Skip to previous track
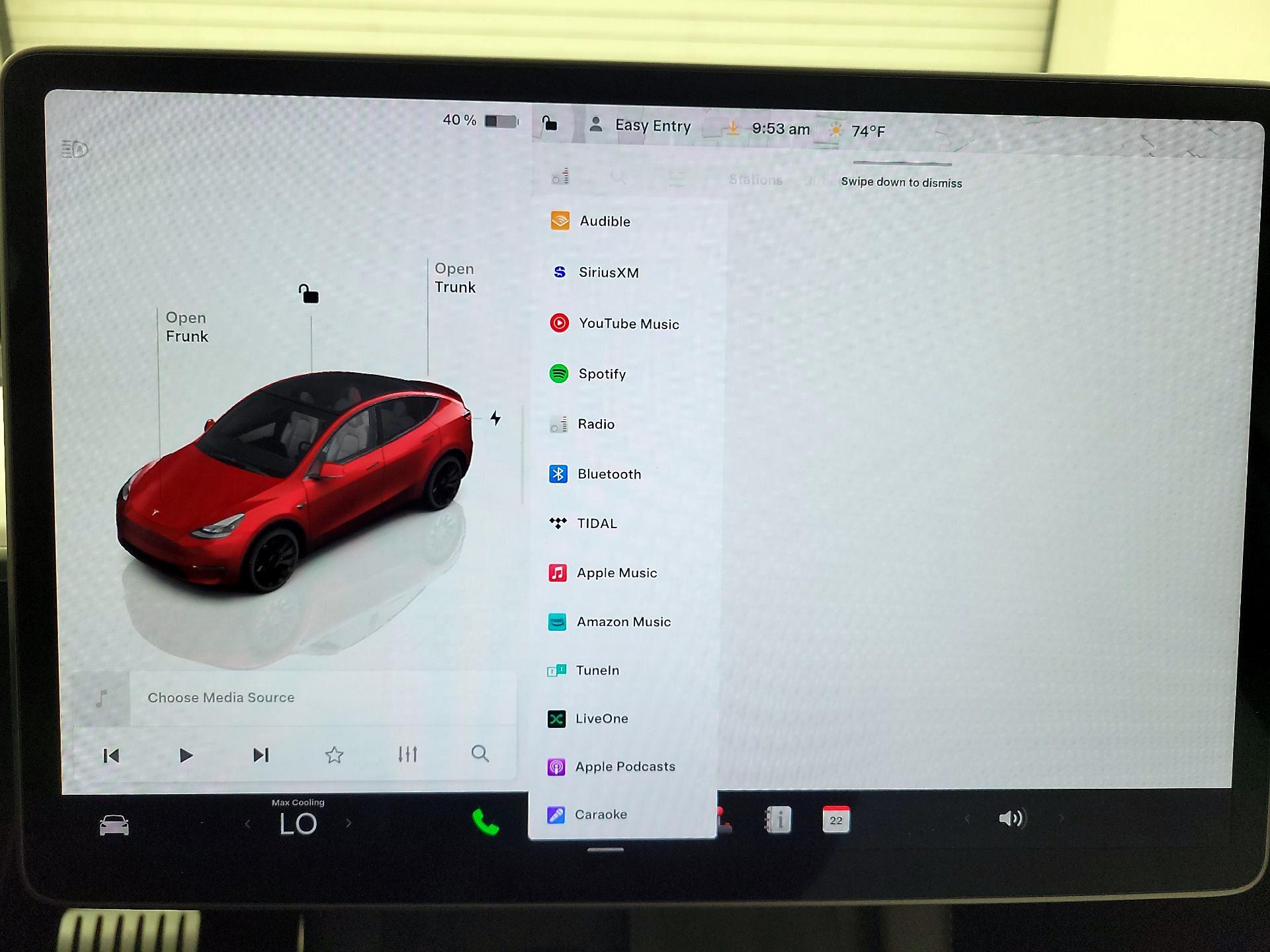Viewport: 1270px width, 952px height. [x=111, y=756]
